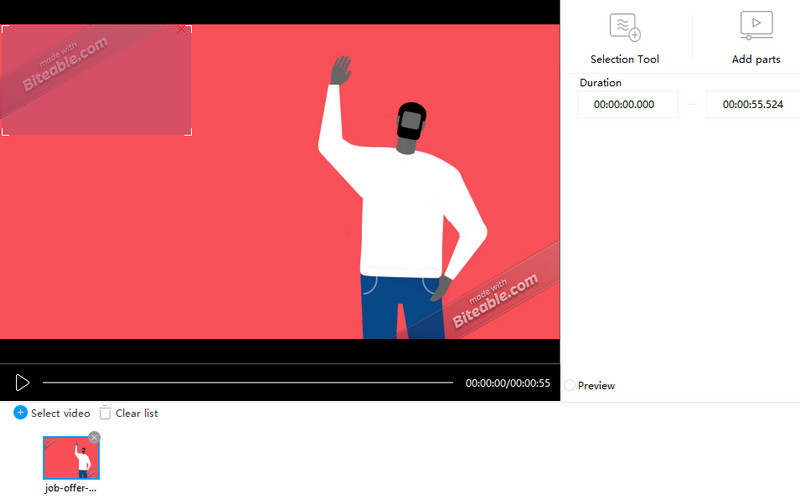Viewport: 800px width, 499px height.
Task: Delete the selection box with red X
Action: [181, 30]
